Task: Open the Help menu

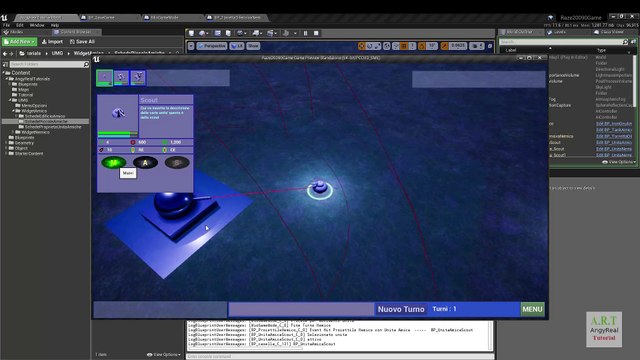Action: pyautogui.click(x=55, y=25)
